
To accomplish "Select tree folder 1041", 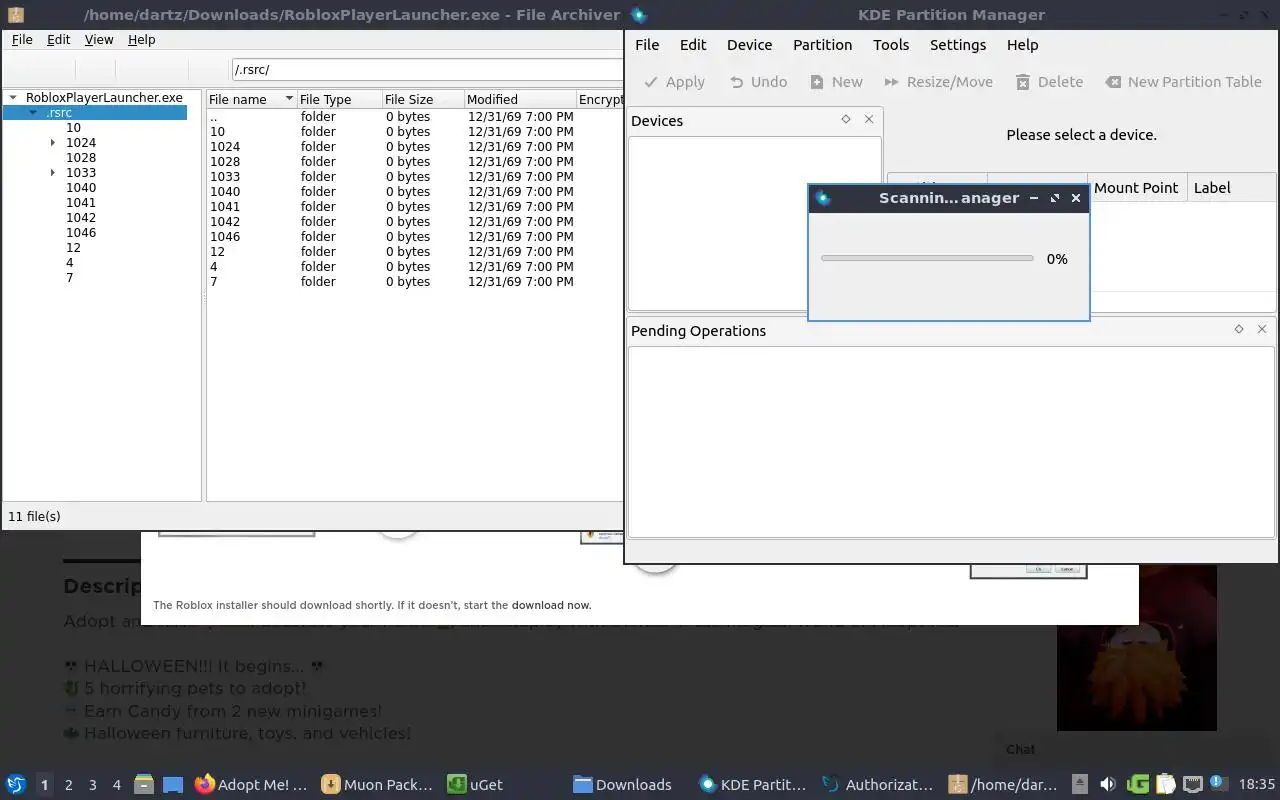I will tap(81, 203).
